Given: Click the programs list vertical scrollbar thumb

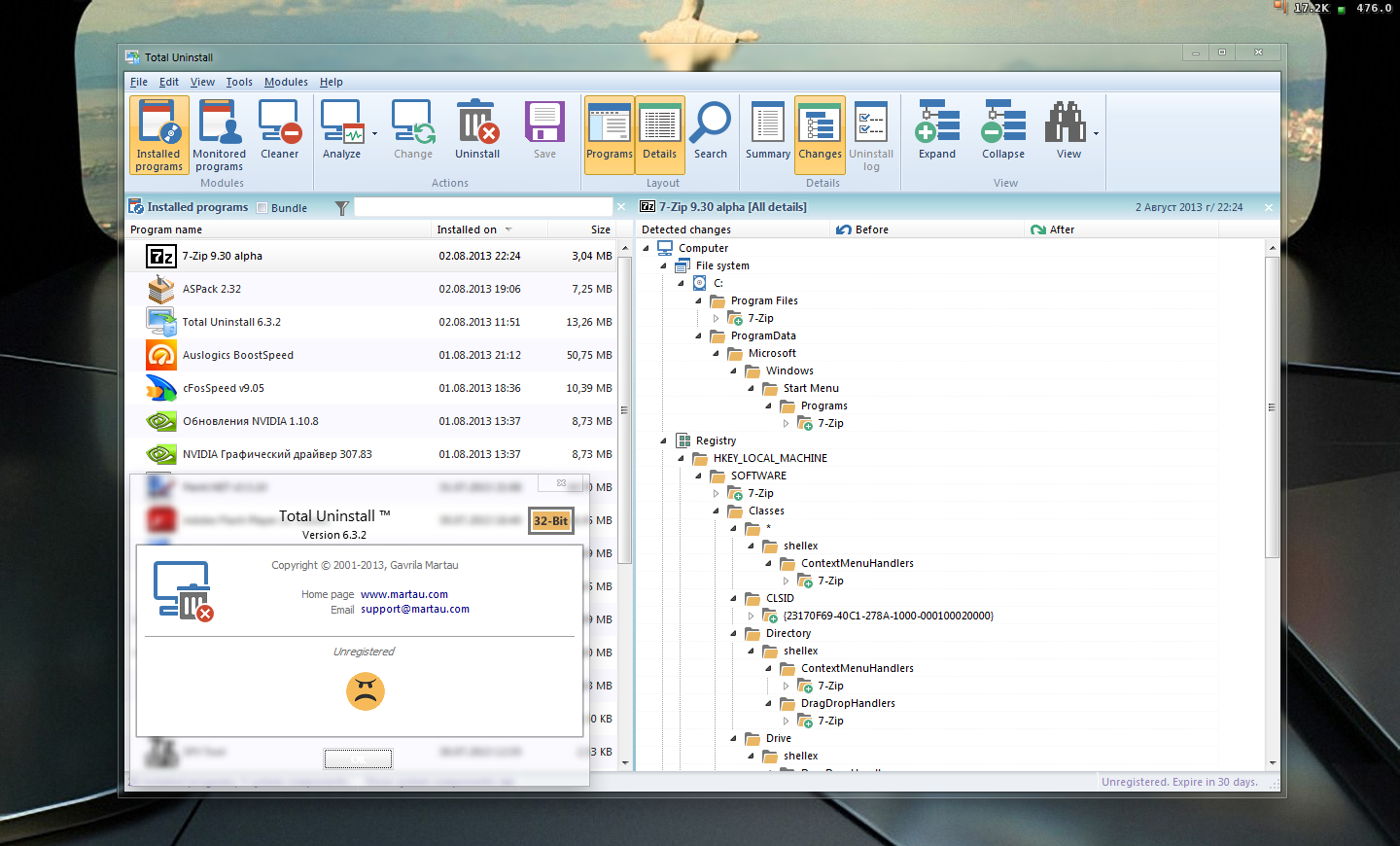Looking at the screenshot, I should pos(625,409).
